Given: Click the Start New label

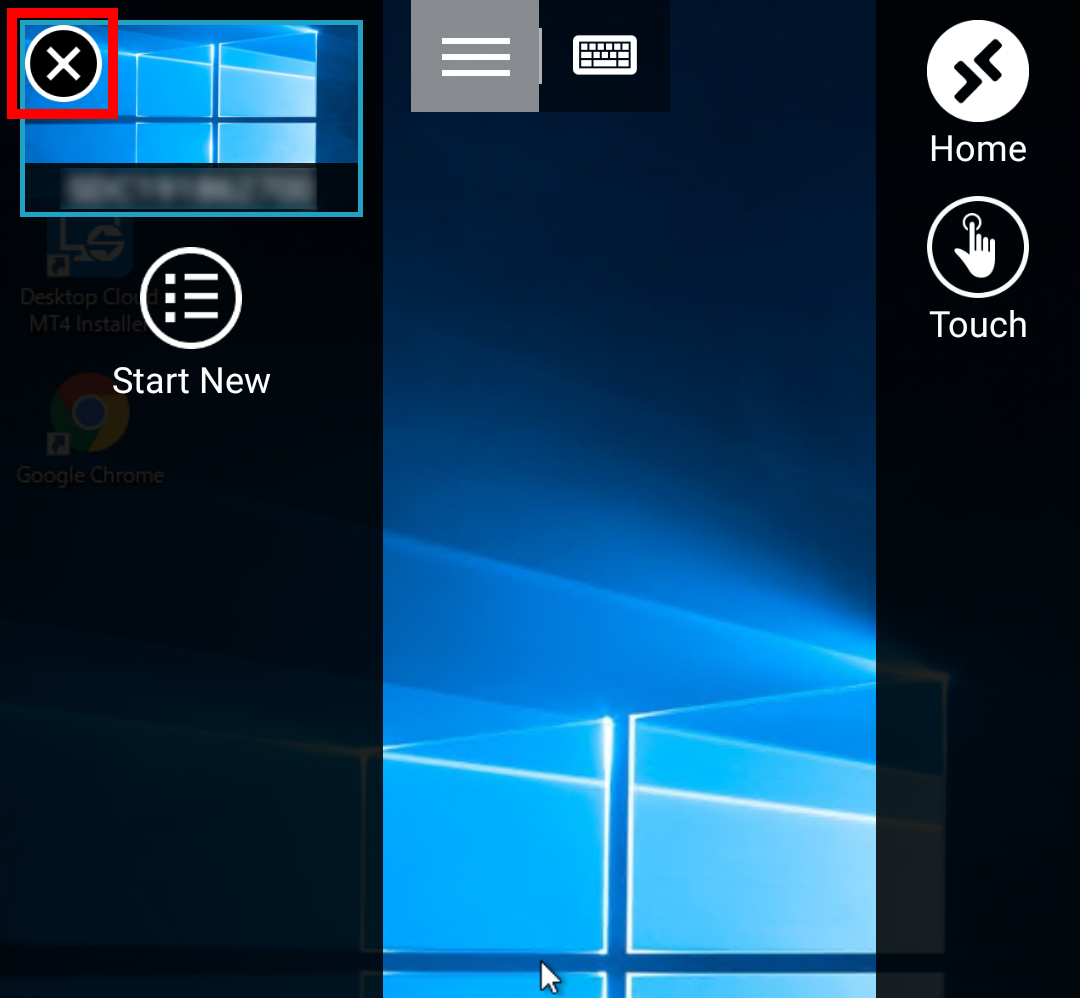Looking at the screenshot, I should [x=191, y=381].
